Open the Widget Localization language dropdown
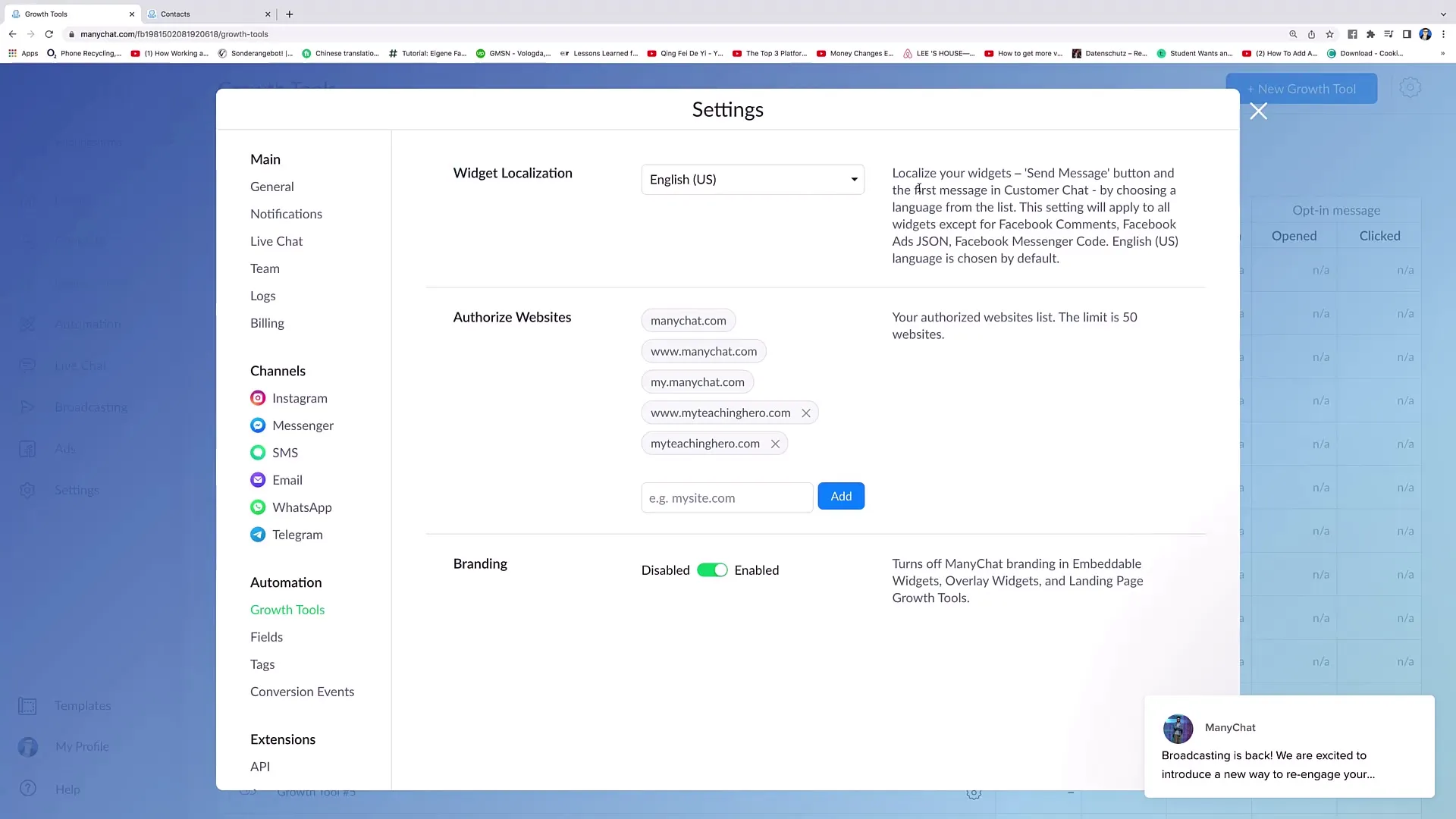This screenshot has width=1456, height=819. point(752,180)
